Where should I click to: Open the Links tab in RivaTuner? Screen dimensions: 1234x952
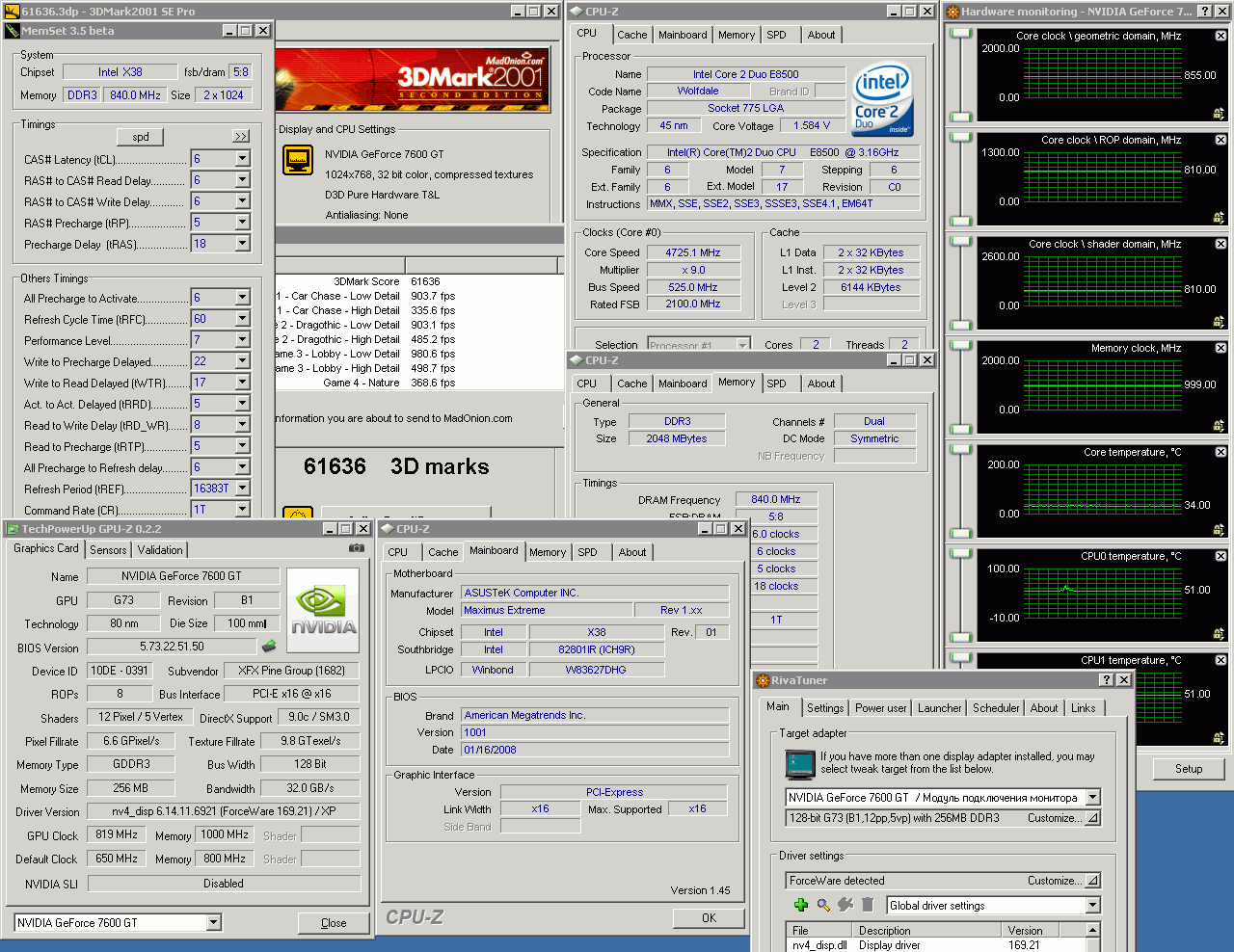point(1084,707)
